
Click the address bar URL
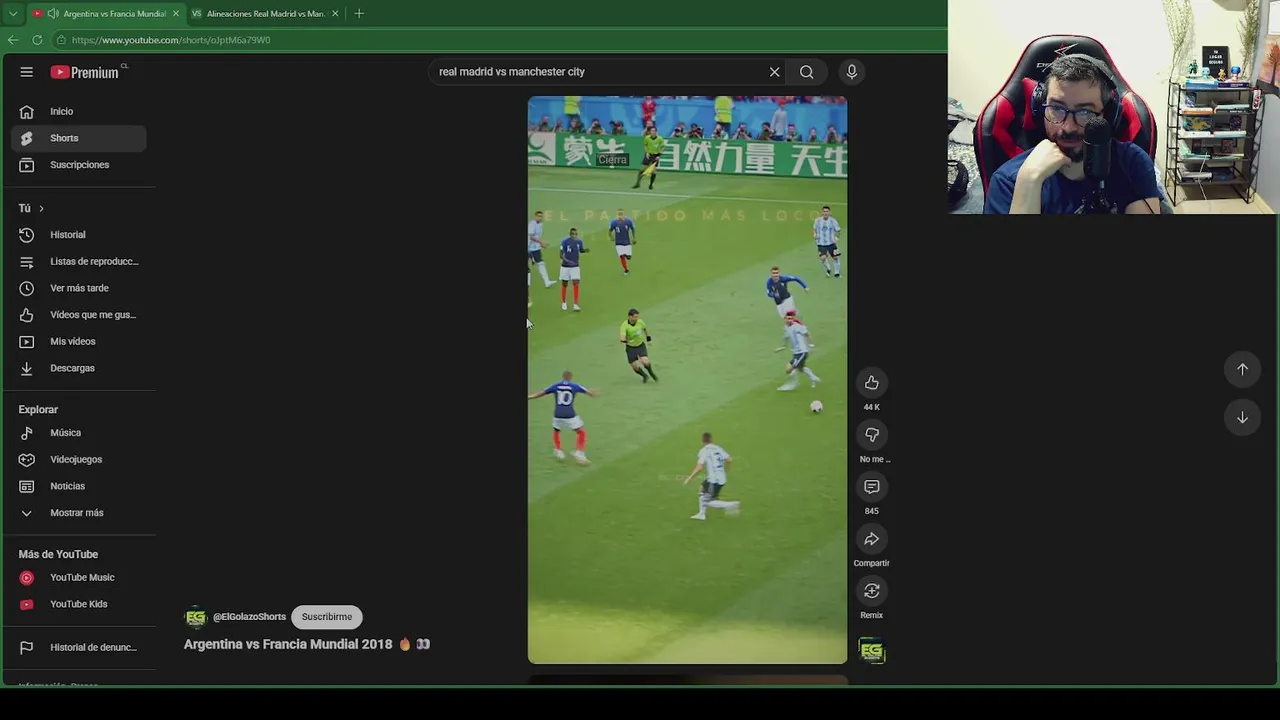(171, 40)
